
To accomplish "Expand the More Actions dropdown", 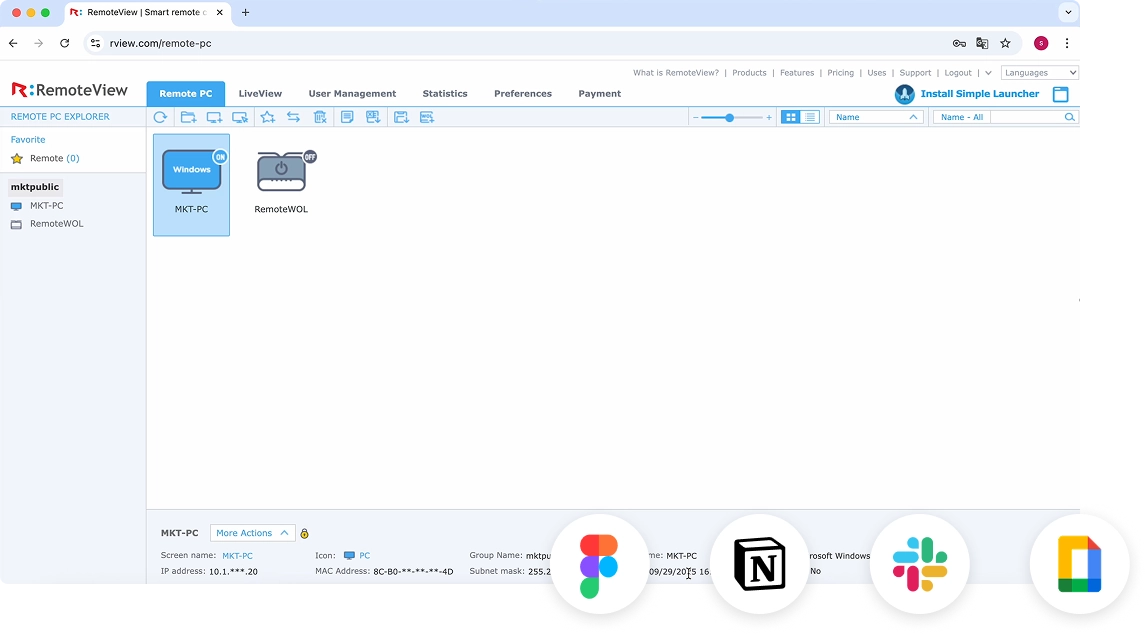I will tap(252, 533).
